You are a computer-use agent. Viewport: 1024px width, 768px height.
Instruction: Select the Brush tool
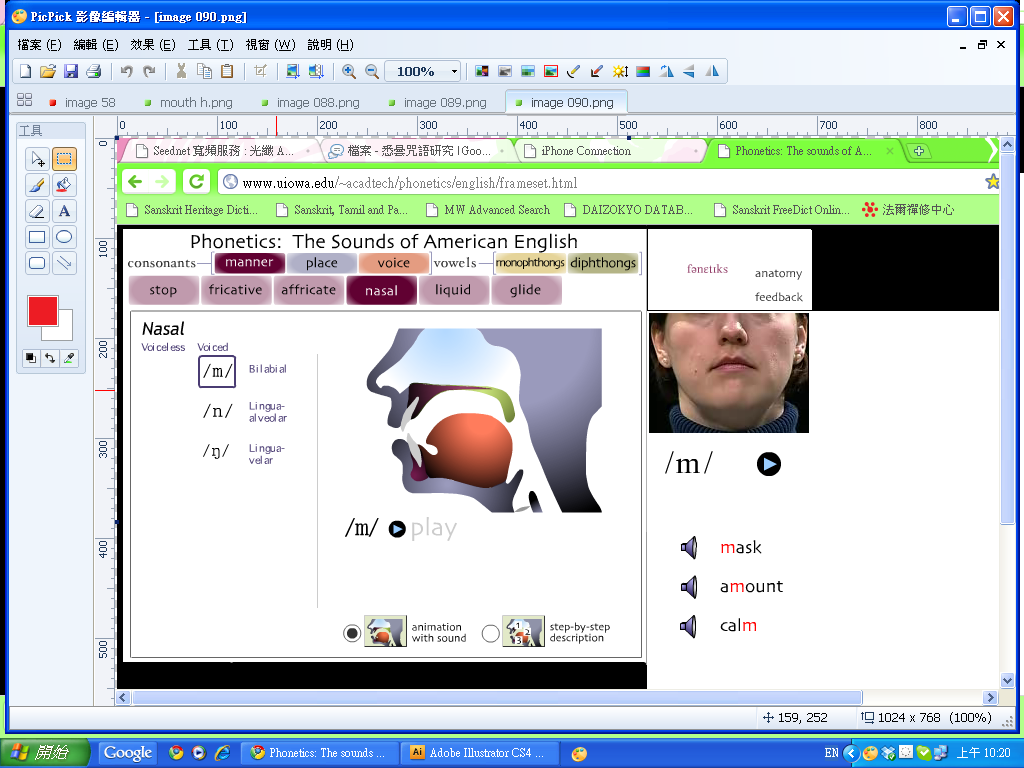[37, 185]
